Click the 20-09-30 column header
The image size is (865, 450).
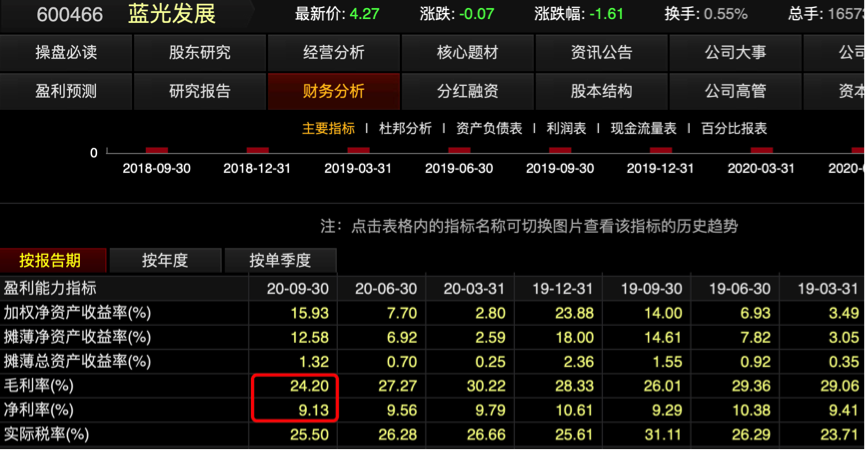click(x=297, y=288)
